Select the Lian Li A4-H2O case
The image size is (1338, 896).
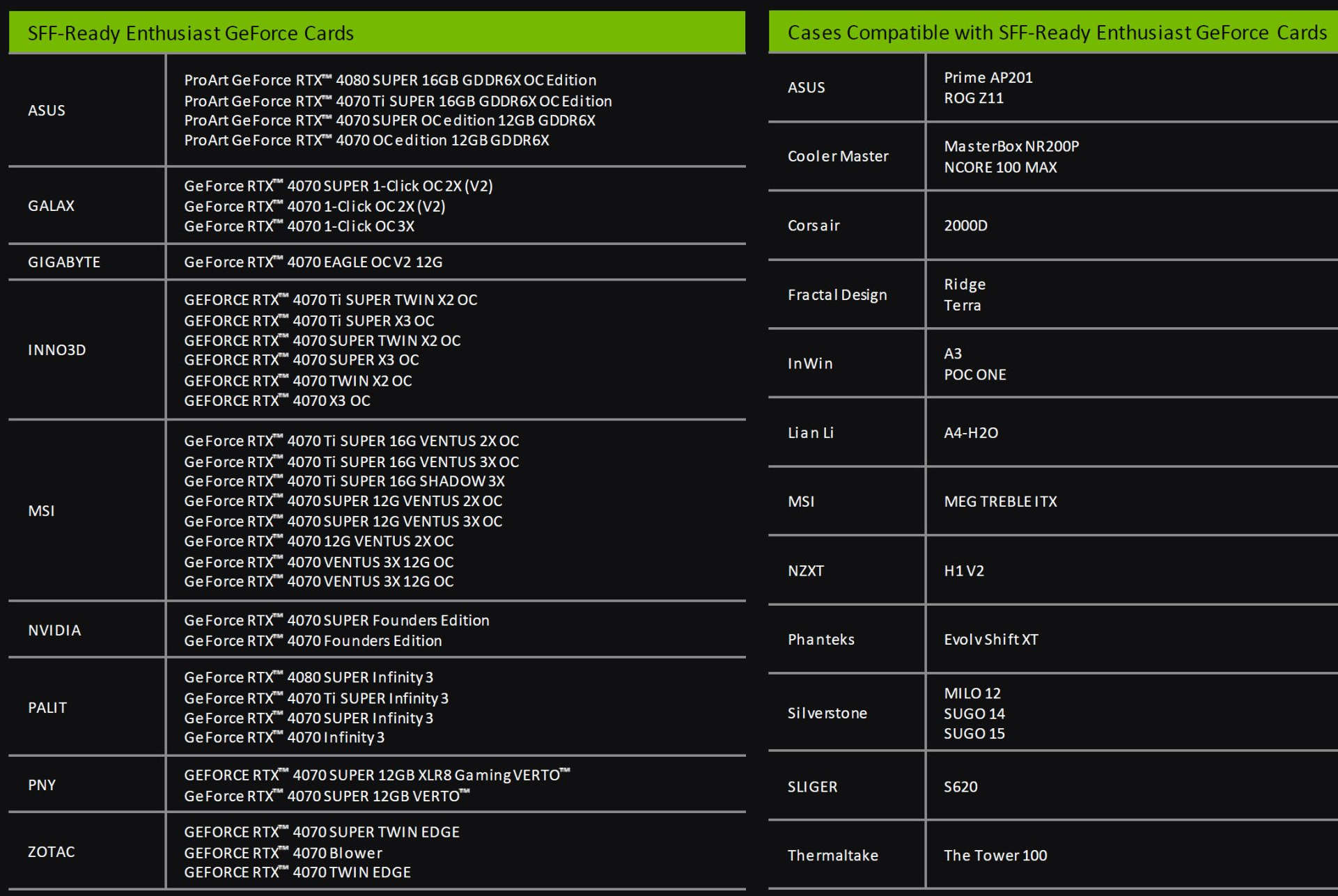point(970,433)
